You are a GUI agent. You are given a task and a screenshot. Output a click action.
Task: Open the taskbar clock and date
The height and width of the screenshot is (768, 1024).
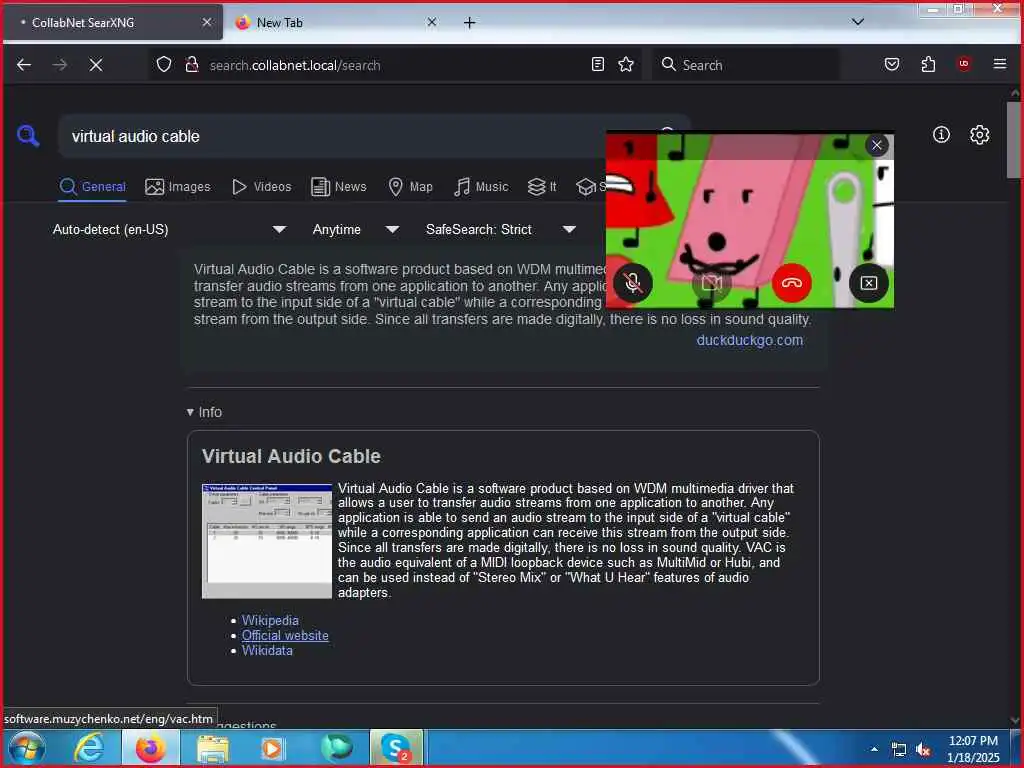click(972, 749)
